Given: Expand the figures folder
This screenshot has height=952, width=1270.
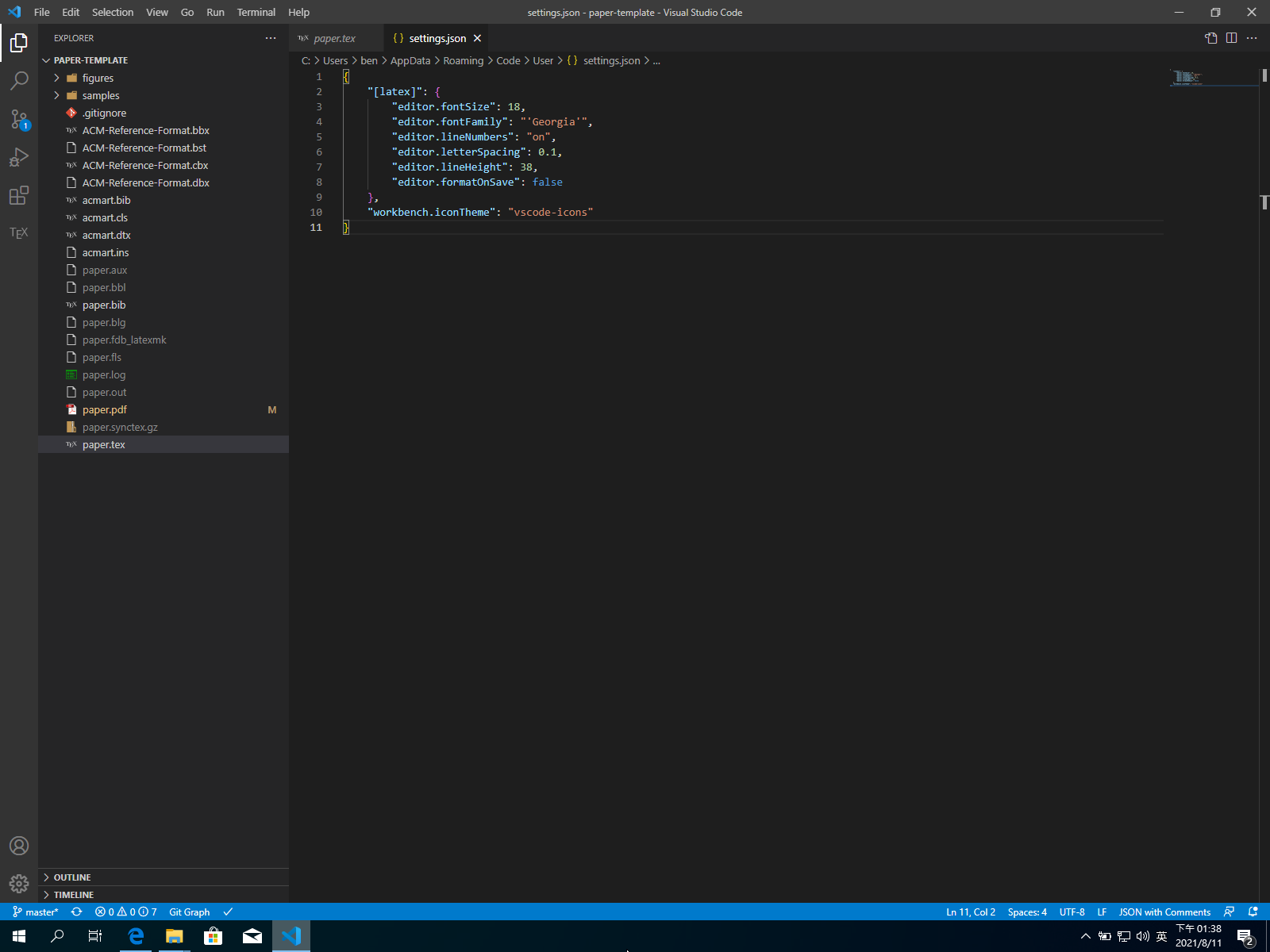Looking at the screenshot, I should tap(98, 78).
